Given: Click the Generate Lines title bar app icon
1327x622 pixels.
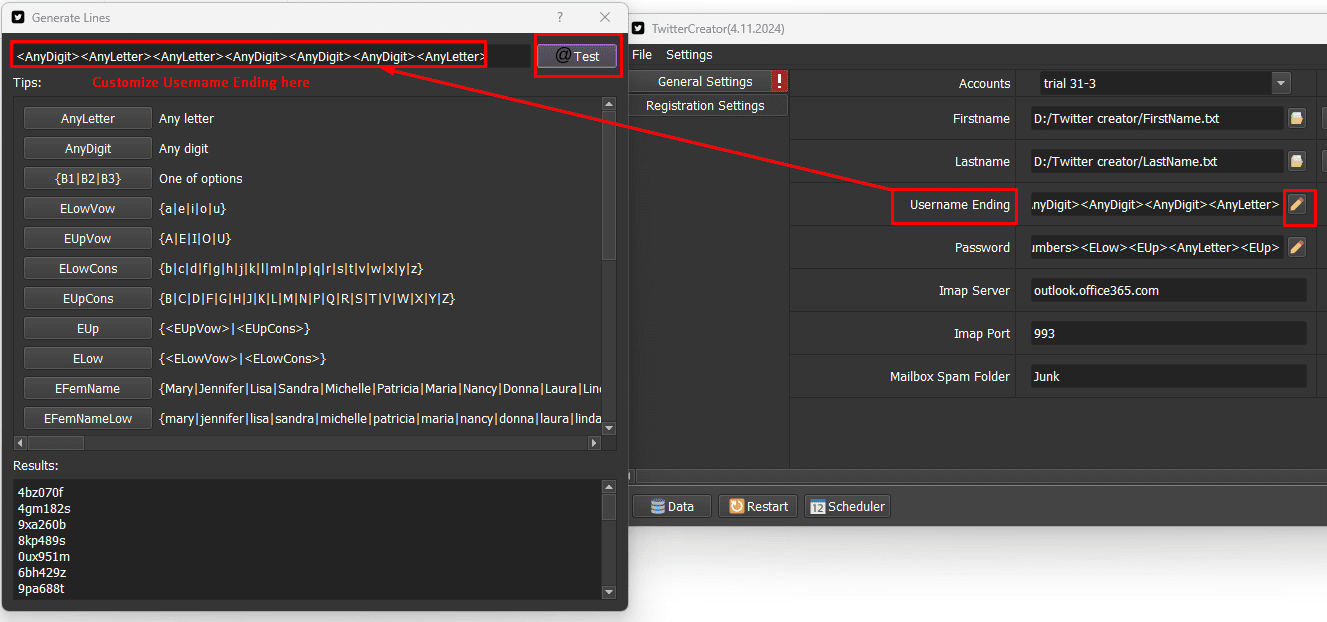Looking at the screenshot, I should click(x=18, y=17).
